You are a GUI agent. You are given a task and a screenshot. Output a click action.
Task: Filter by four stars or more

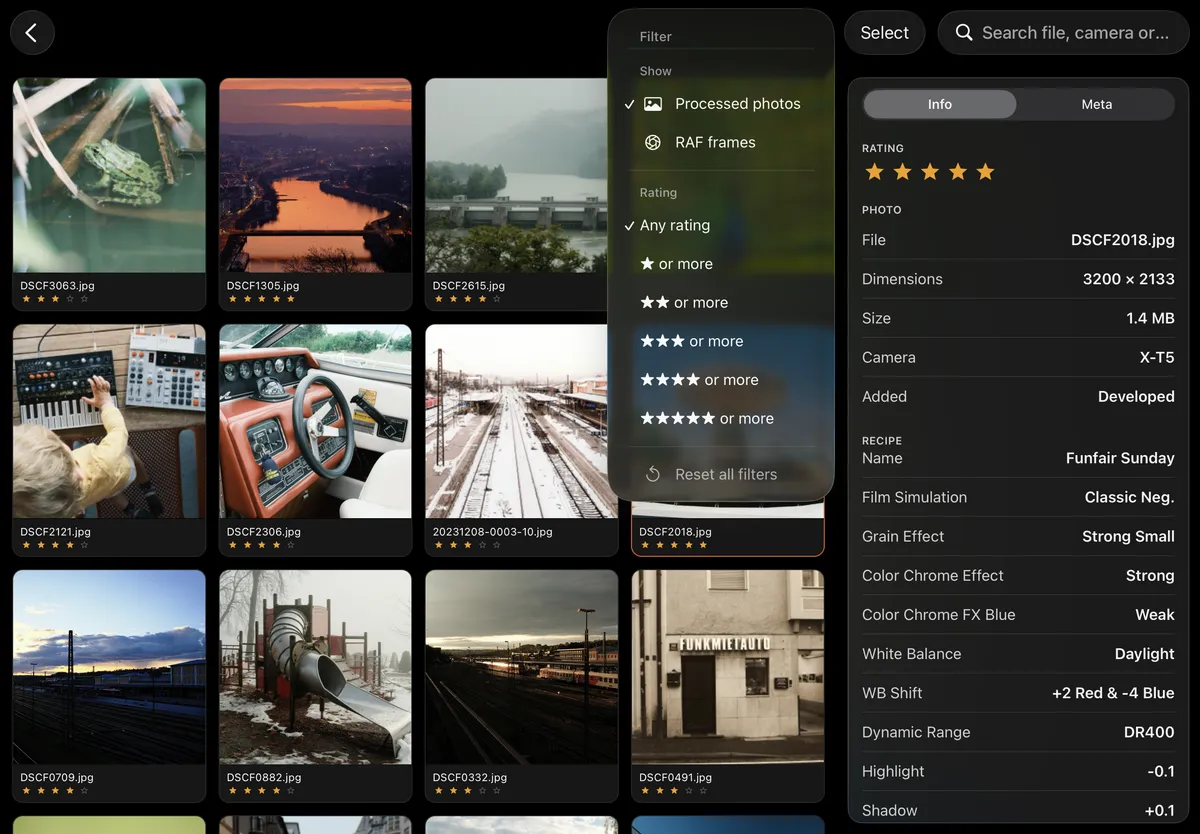click(x=721, y=381)
